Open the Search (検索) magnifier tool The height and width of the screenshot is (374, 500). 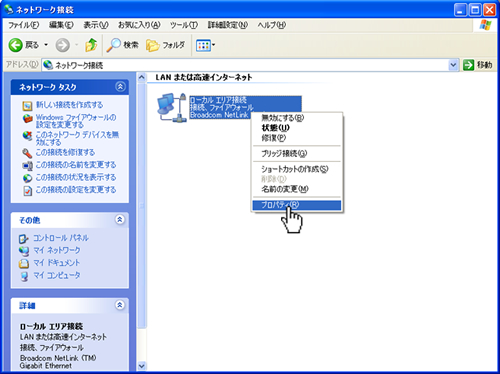click(122, 45)
